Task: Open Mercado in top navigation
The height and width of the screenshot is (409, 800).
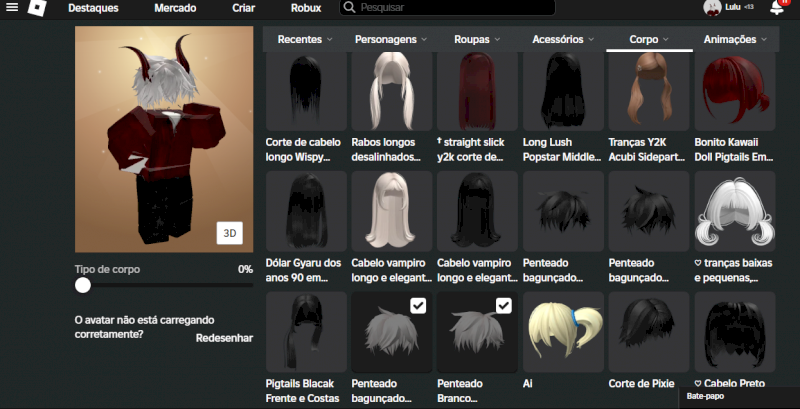Action: tap(175, 8)
